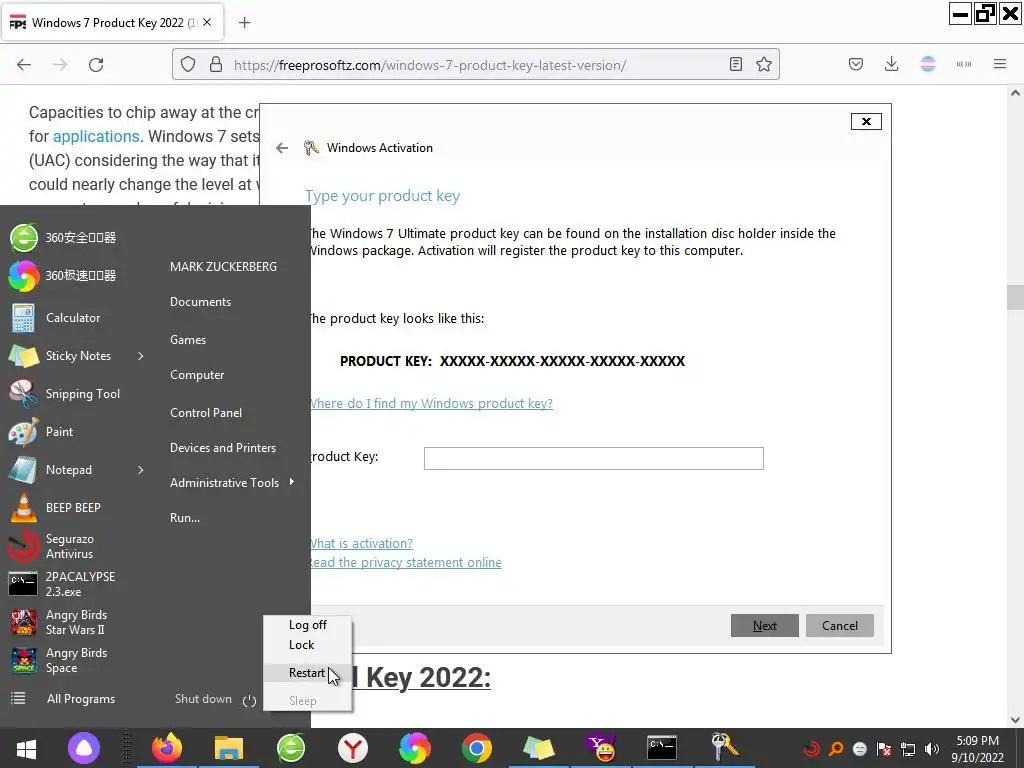The width and height of the screenshot is (1024, 768).
Task: Click the page vertical scrollbar thumb
Action: pos(1015,297)
